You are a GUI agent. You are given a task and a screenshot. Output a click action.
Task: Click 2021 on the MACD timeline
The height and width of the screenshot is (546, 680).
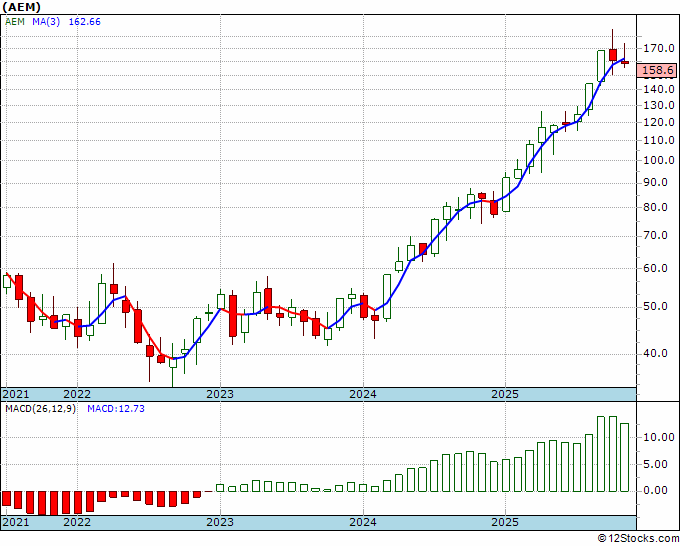coord(16,522)
